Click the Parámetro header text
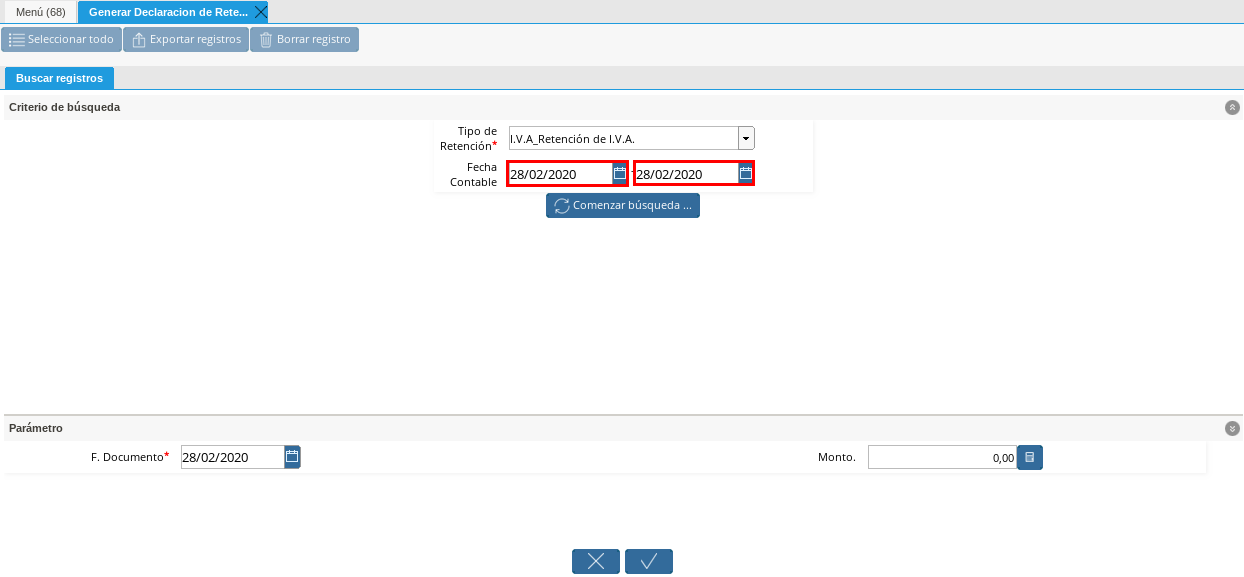Screen dimensions: 1244x577 coord(36,428)
